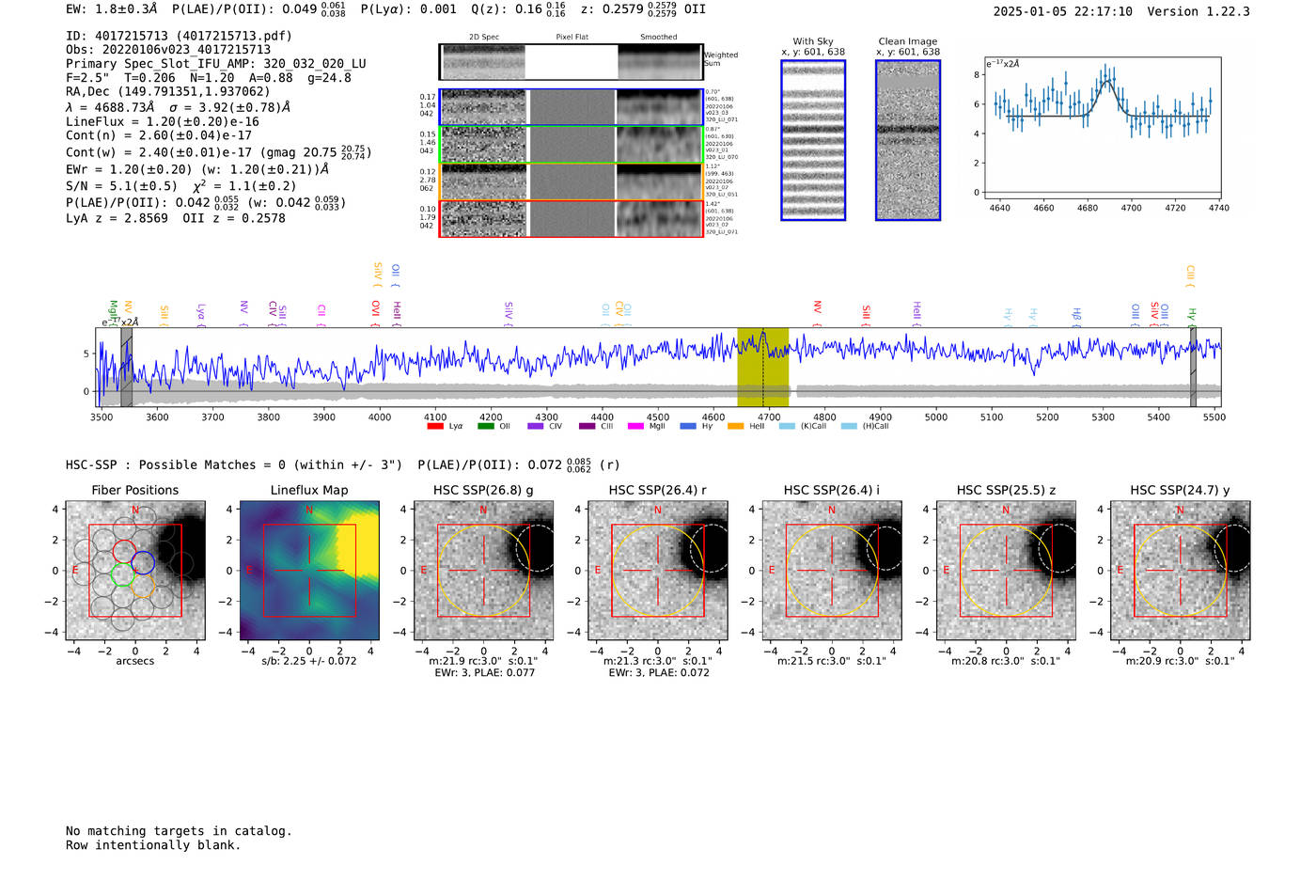The image size is (1316, 896).
Task: Click the Cont(n) = 2.60(±0.04)e-17 value
Action: (x=159, y=135)
